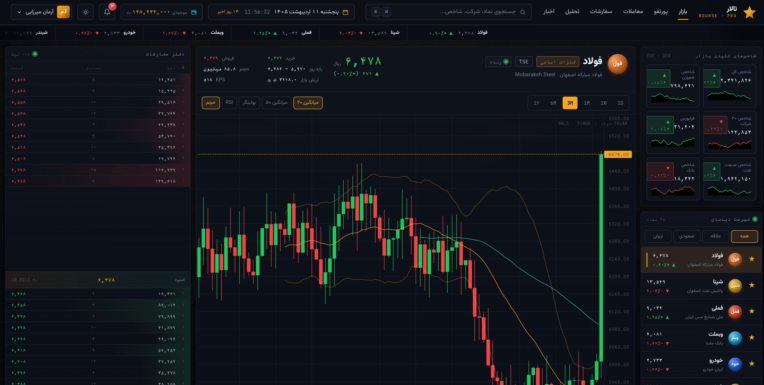The width and height of the screenshot is (764, 385).
Task: Toggle favorite star on فملی watchlist row
Action: [x=751, y=312]
